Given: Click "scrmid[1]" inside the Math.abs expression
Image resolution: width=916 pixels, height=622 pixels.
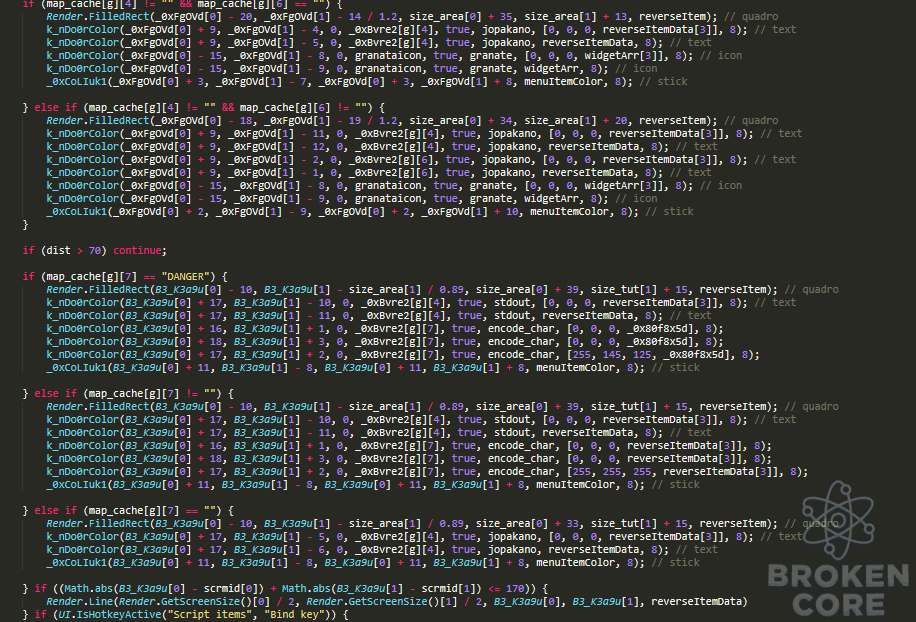Looking at the screenshot, I should (449, 589).
